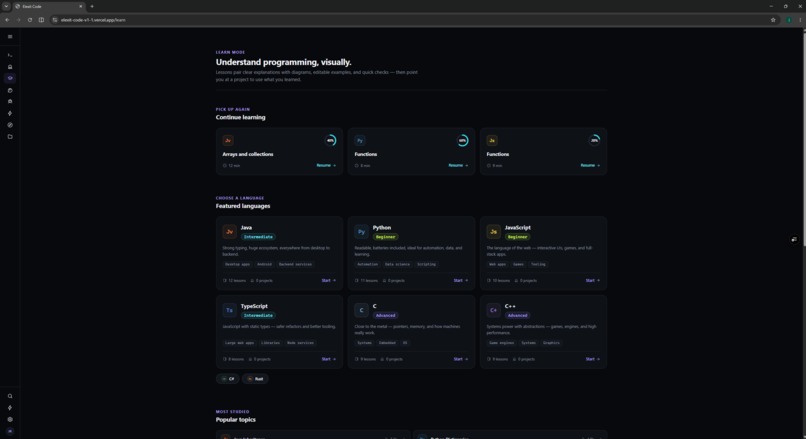Select the Java icon in Featured languages
This screenshot has height=439, width=806.
(229, 231)
